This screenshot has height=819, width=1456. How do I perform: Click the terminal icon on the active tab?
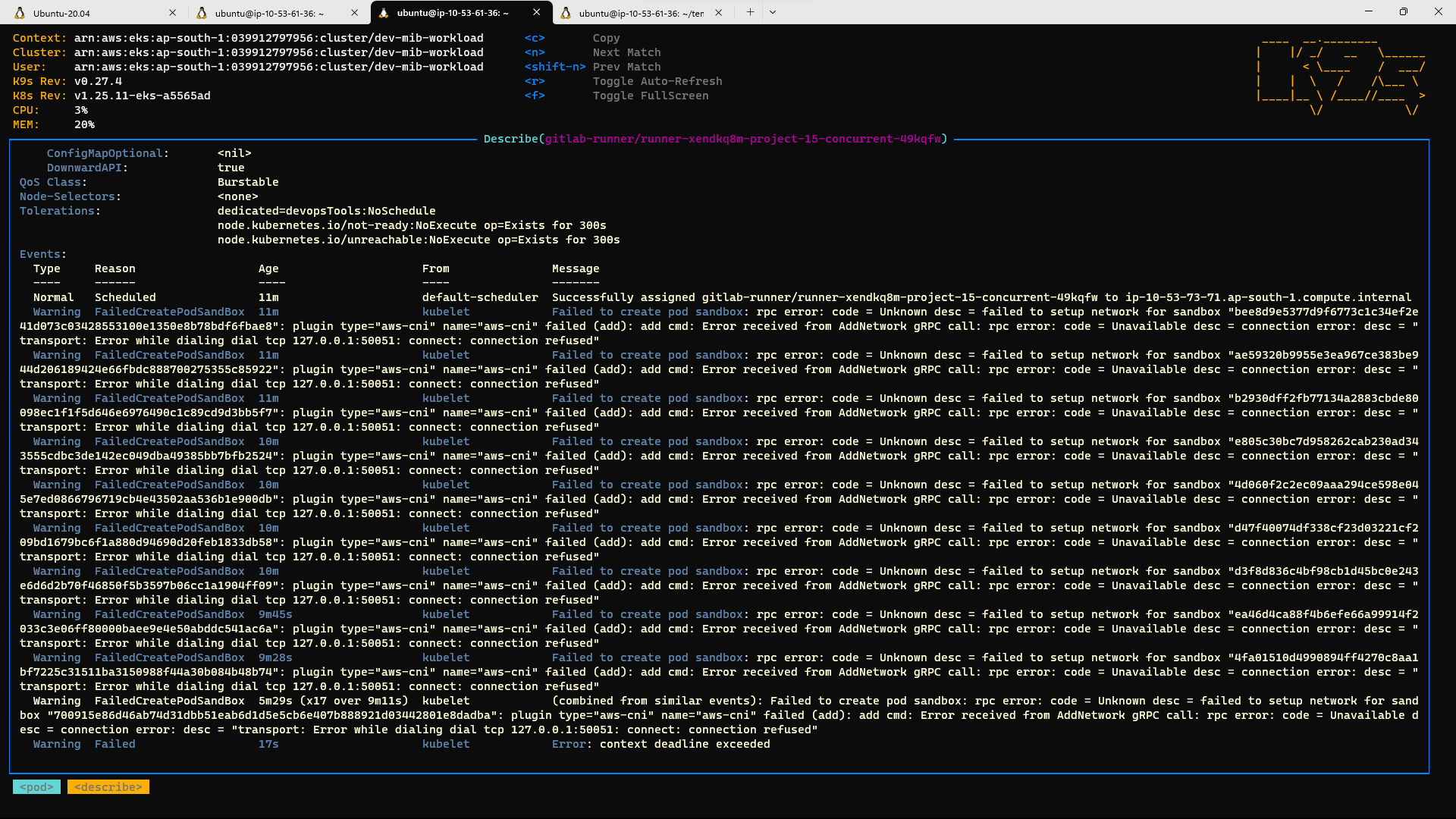pyautogui.click(x=385, y=12)
